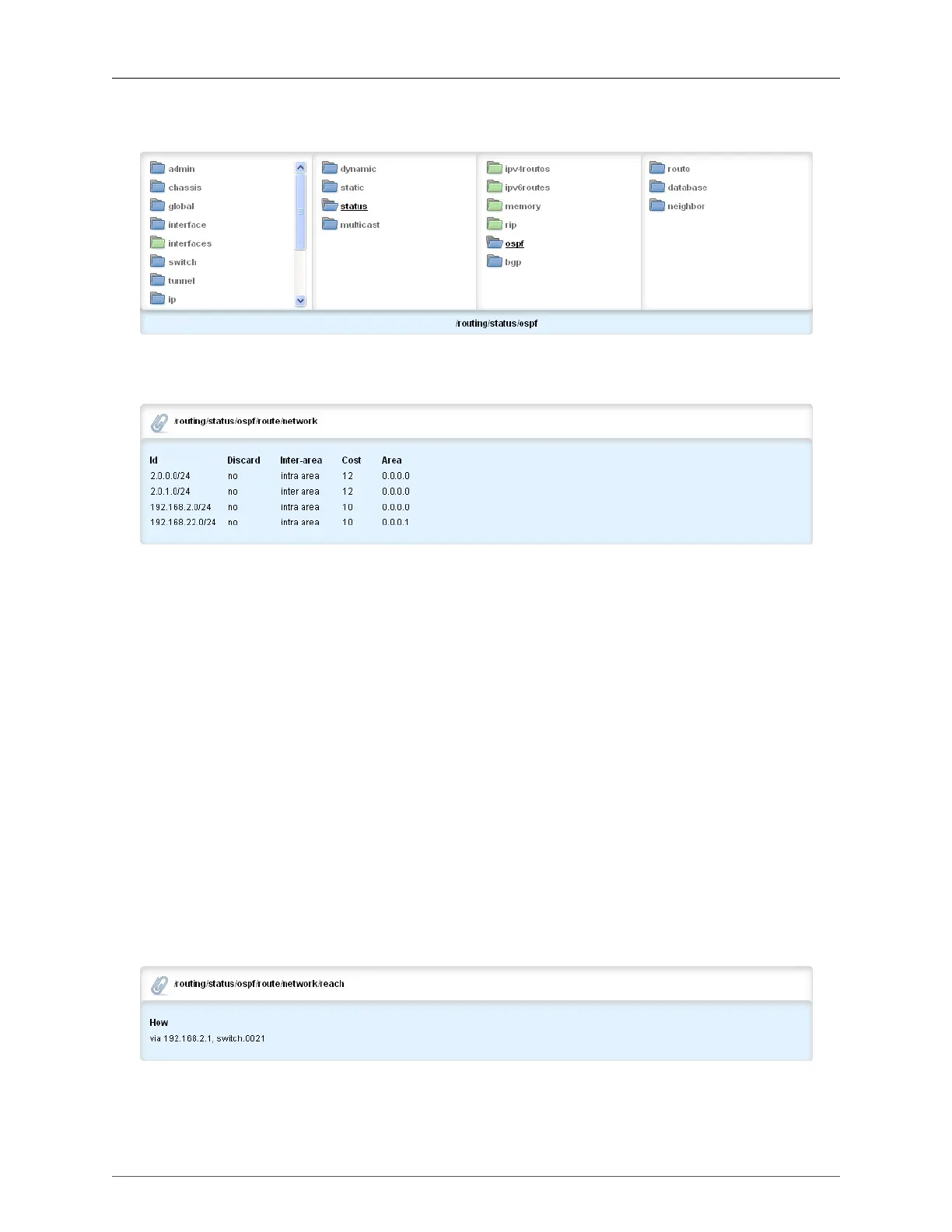Image resolution: width=952 pixels, height=1232 pixels.
Task: Click the scrollbar thumb in first column
Action: [301, 212]
